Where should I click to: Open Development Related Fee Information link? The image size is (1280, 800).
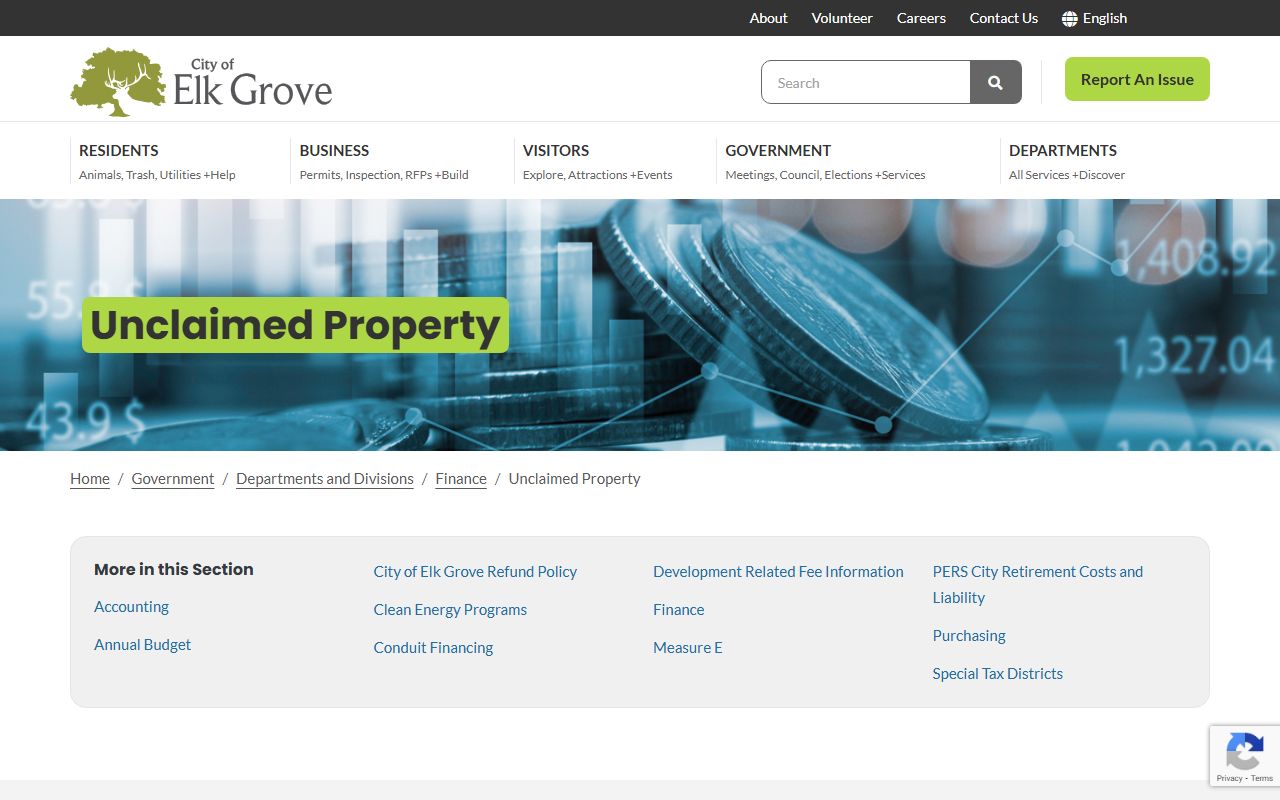click(778, 572)
